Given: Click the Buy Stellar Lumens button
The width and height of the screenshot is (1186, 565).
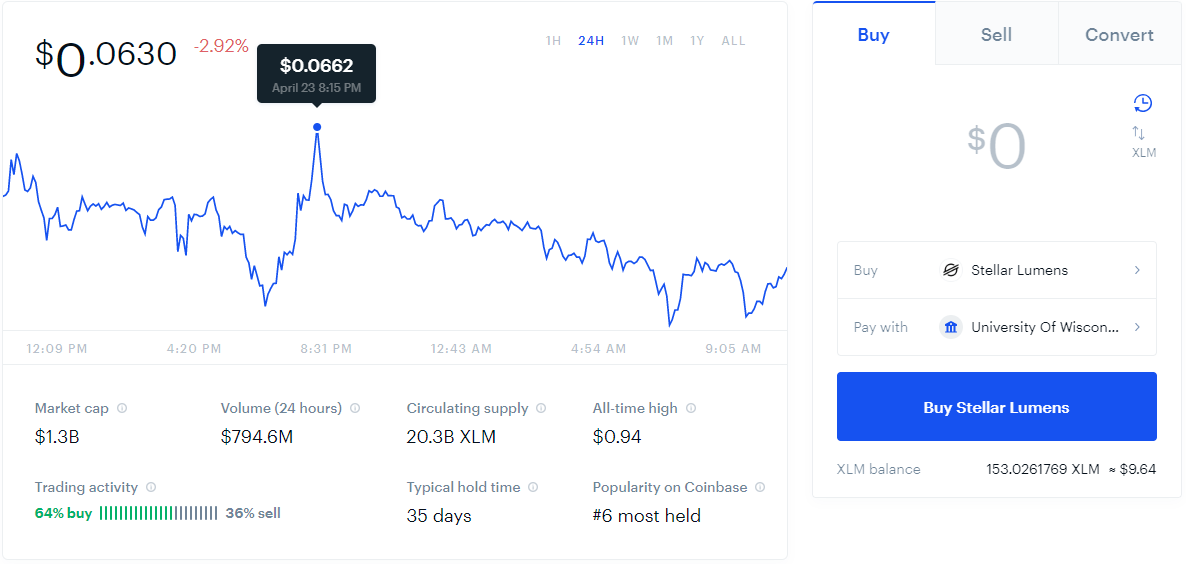Looking at the screenshot, I should pos(996,407).
